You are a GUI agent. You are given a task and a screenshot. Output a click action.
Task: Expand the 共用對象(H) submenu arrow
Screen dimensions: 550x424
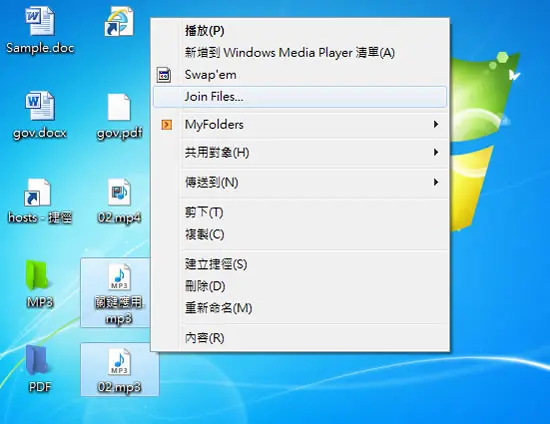coord(436,152)
